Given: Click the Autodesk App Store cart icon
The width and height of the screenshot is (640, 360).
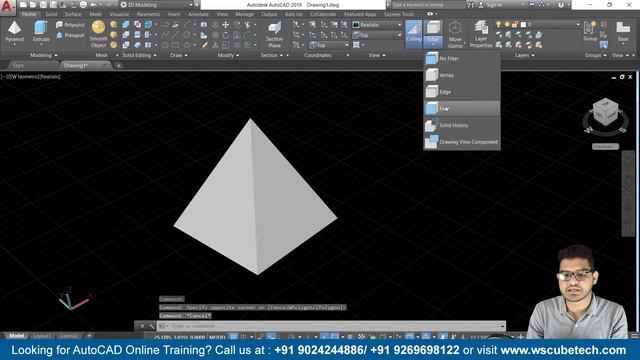Looking at the screenshot, I should pos(531,5).
